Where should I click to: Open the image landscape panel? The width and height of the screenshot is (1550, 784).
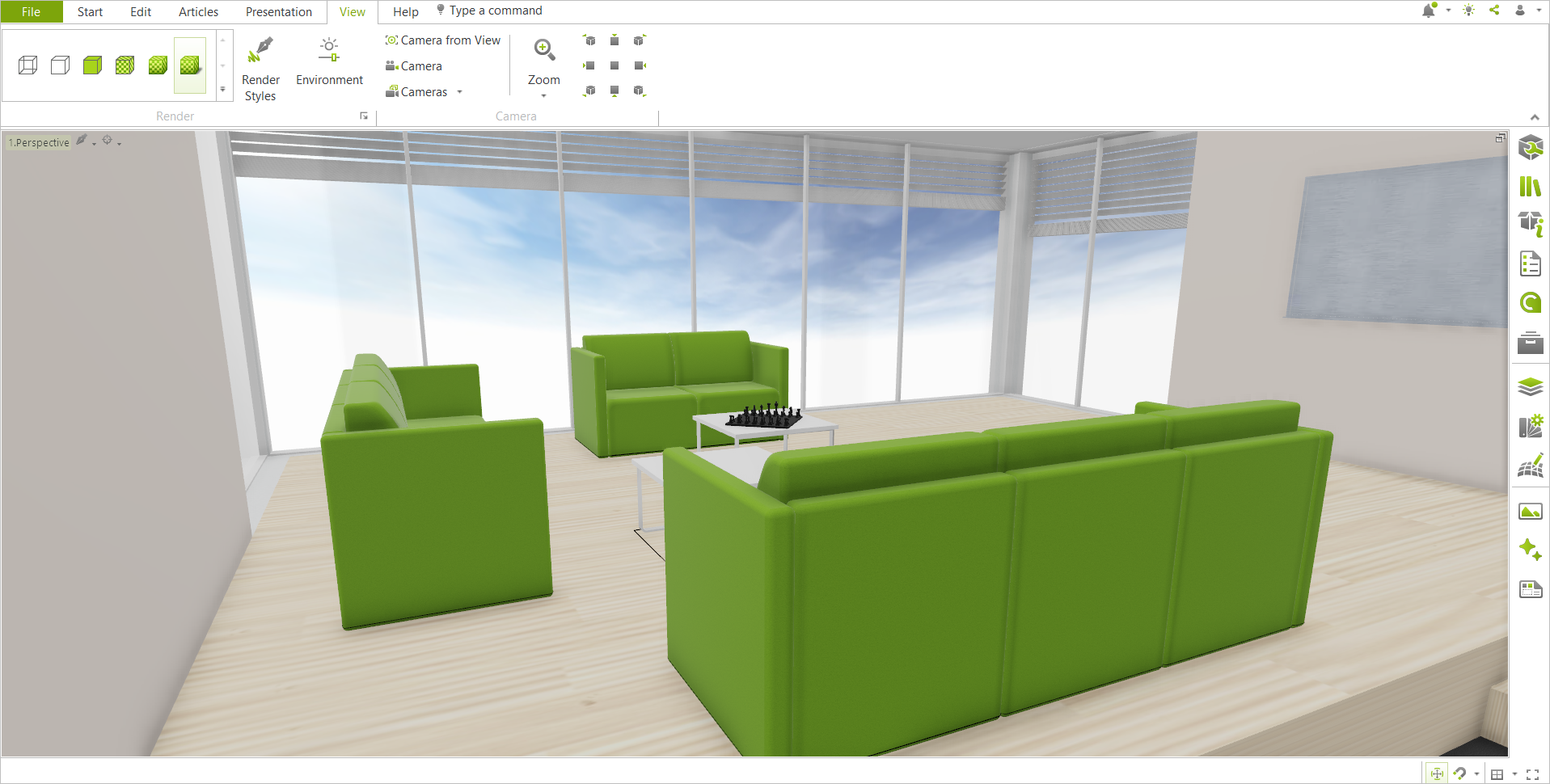[x=1531, y=512]
